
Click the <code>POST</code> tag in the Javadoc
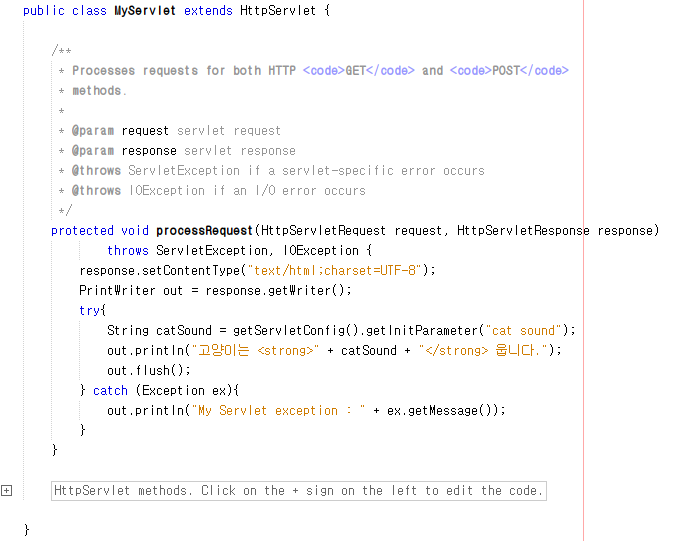coord(509,70)
